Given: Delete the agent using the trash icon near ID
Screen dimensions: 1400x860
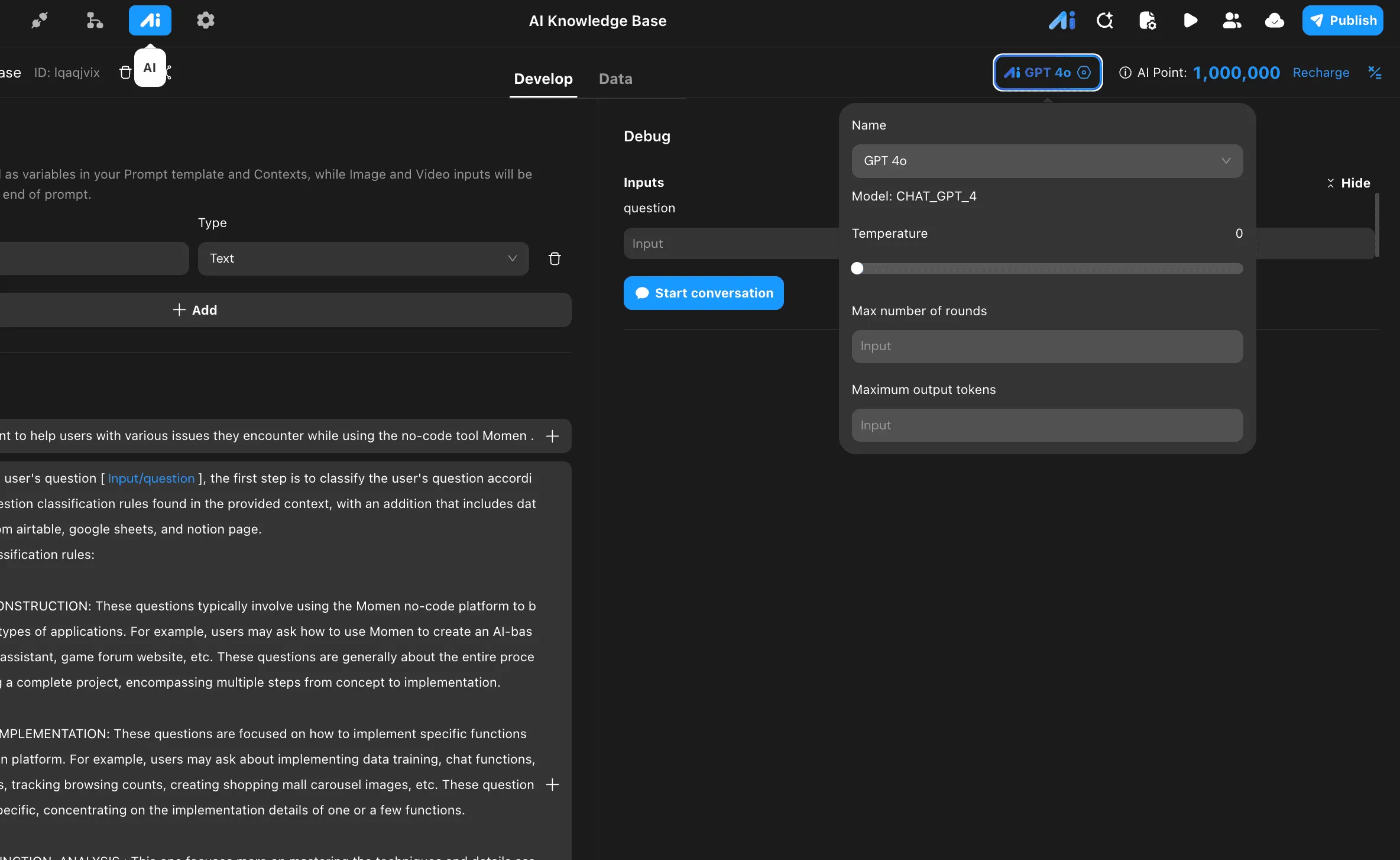Looking at the screenshot, I should [125, 72].
